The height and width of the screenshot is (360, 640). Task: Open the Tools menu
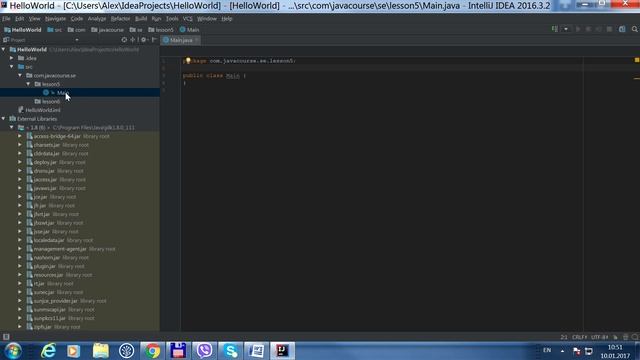point(172,19)
